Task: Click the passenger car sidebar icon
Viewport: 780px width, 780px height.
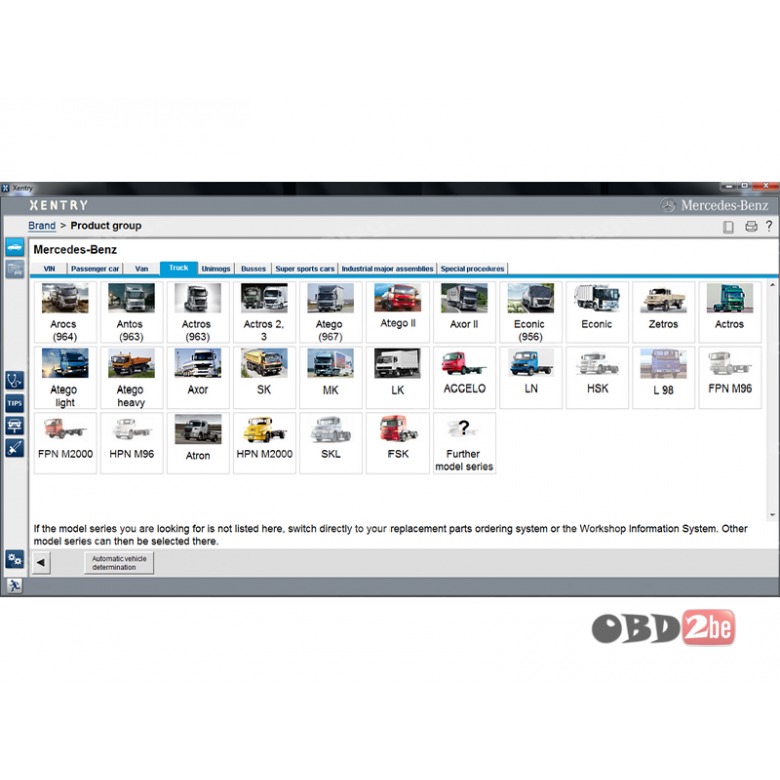Action: (15, 247)
